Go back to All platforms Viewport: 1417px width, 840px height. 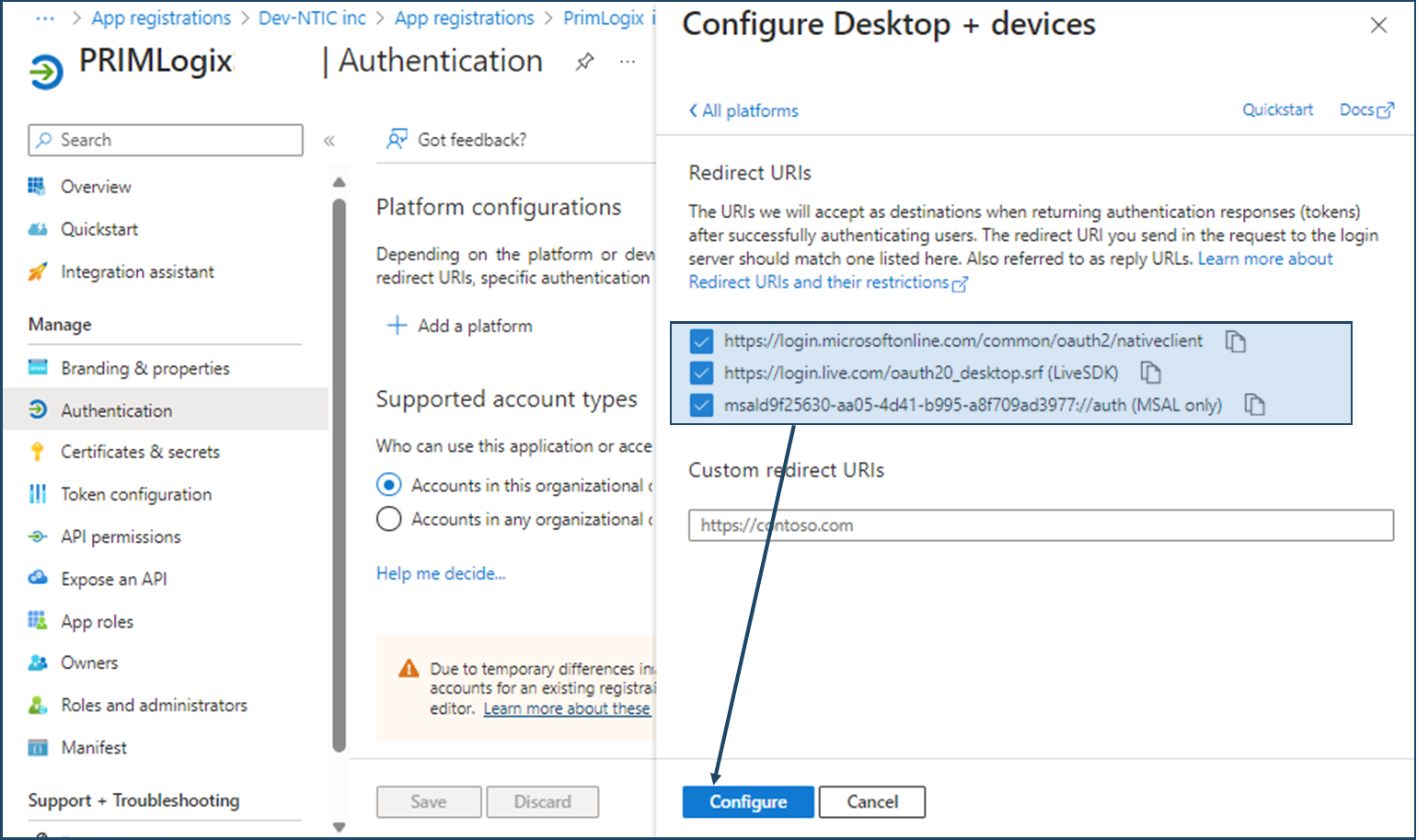(x=743, y=110)
